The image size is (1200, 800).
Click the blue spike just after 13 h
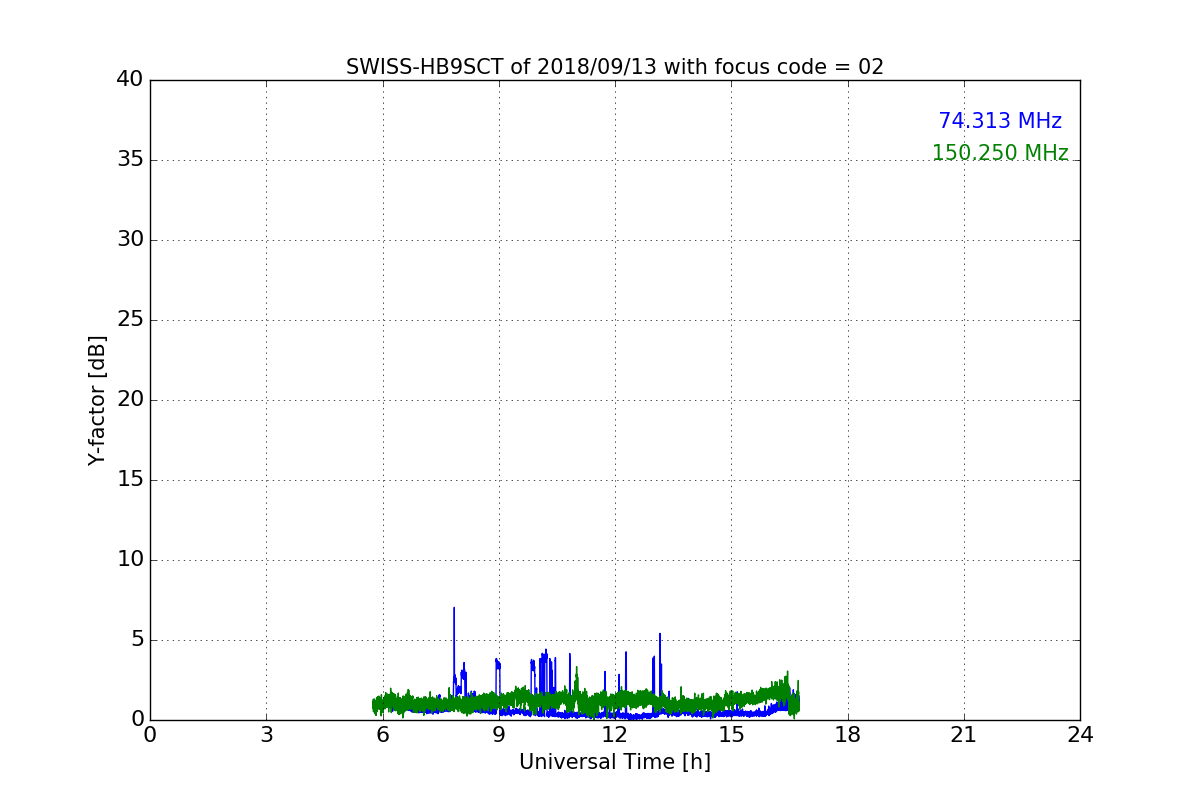[660, 665]
